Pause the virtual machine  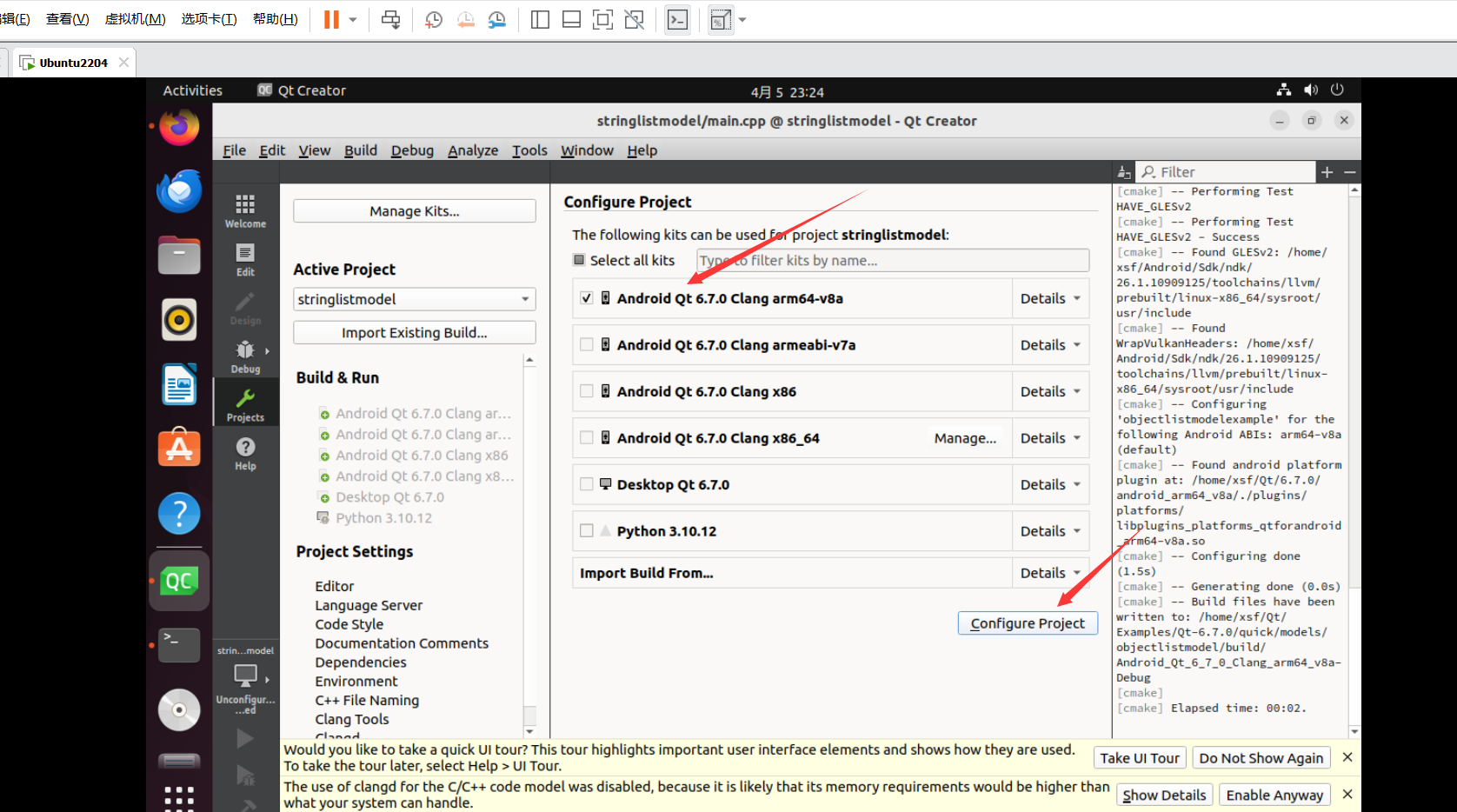point(331,20)
